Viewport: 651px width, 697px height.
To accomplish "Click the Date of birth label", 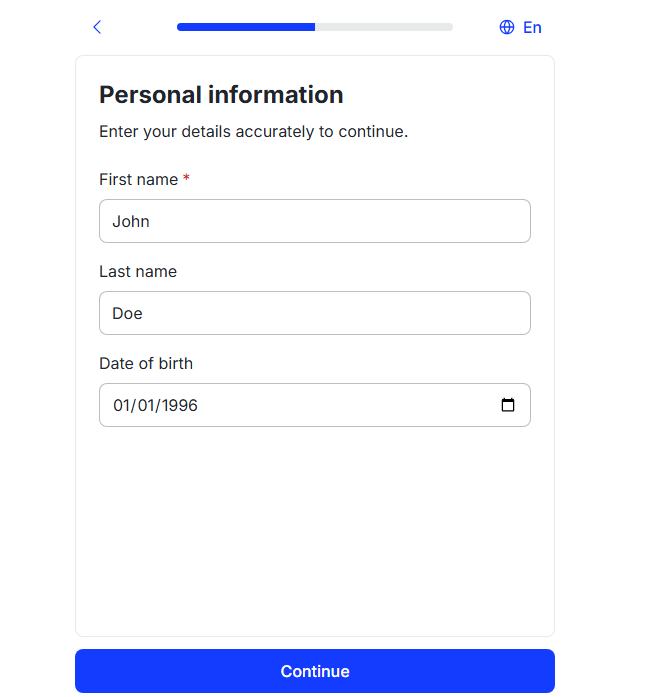I will 146,364.
